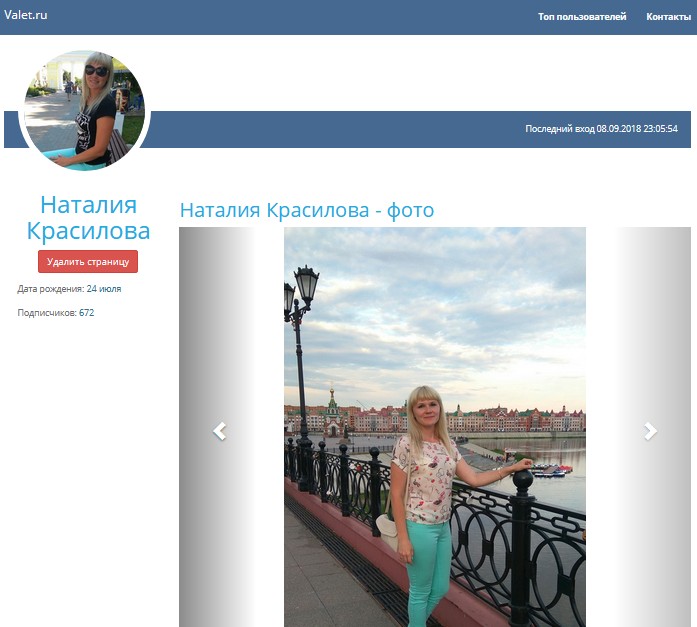Click the next photo arrow in carousel
Image resolution: width=697 pixels, height=627 pixels.
[x=650, y=431]
